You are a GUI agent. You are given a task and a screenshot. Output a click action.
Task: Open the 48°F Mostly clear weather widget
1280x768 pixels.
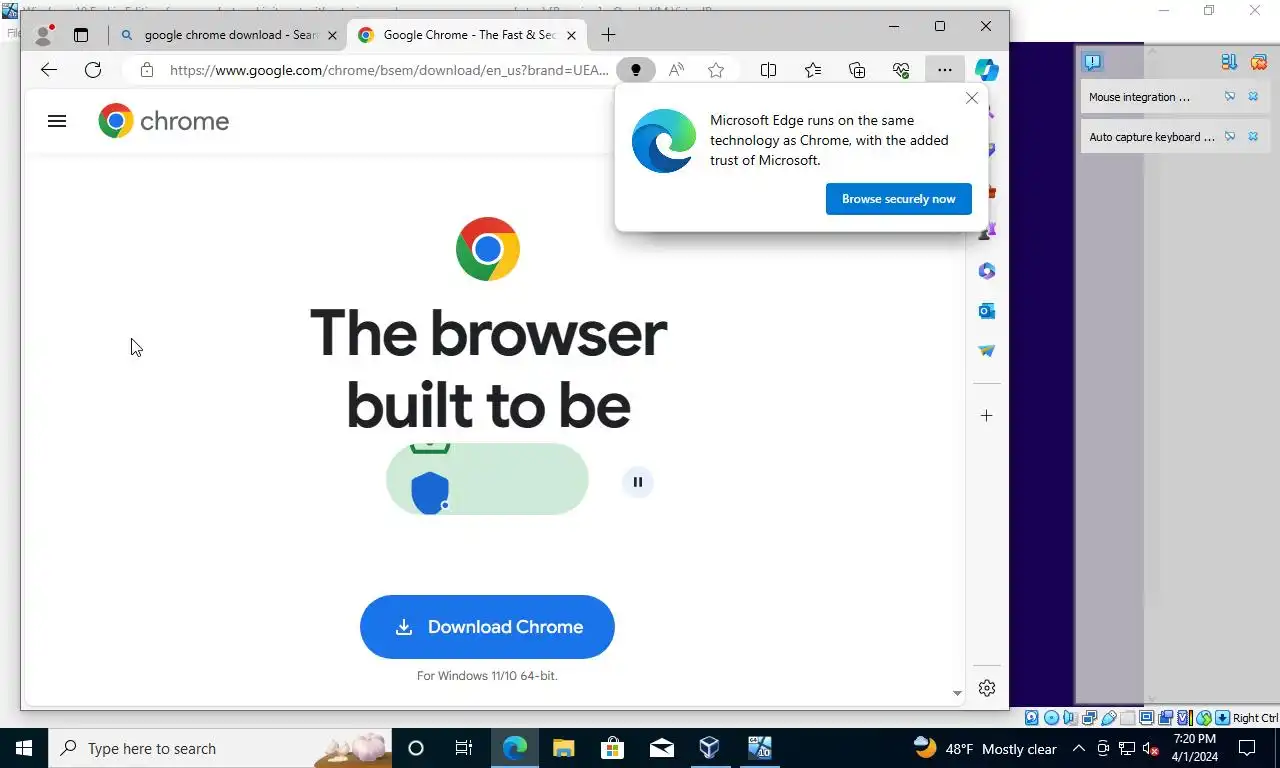point(985,748)
